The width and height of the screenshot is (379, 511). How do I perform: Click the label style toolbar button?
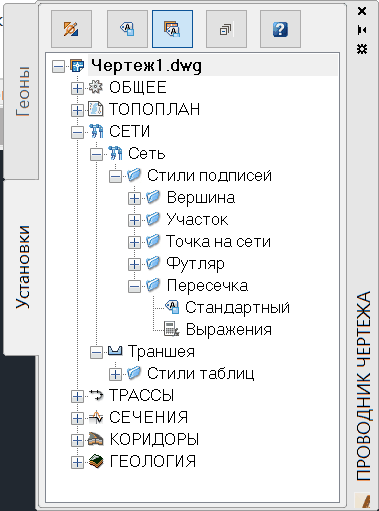point(127,29)
